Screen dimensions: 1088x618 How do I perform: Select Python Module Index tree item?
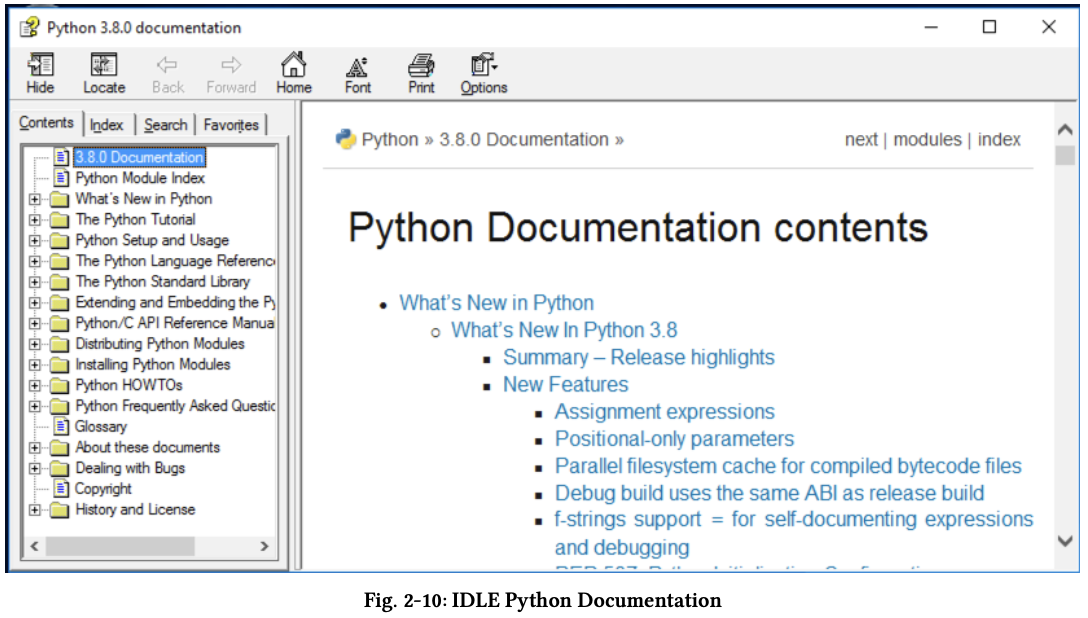point(140,178)
